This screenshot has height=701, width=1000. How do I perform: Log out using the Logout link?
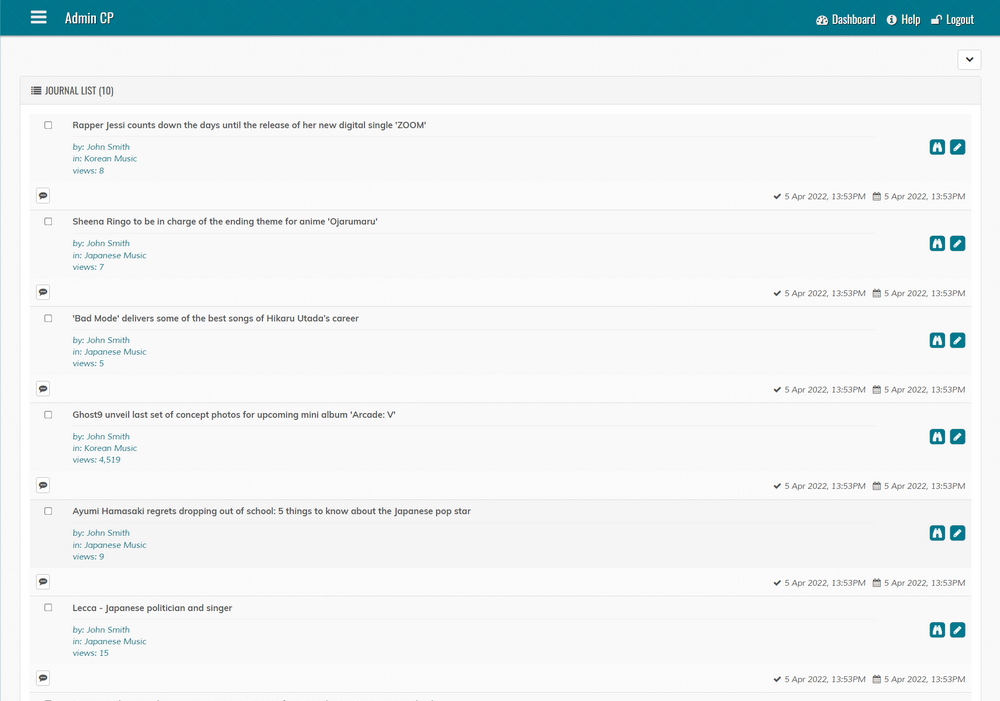952,20
